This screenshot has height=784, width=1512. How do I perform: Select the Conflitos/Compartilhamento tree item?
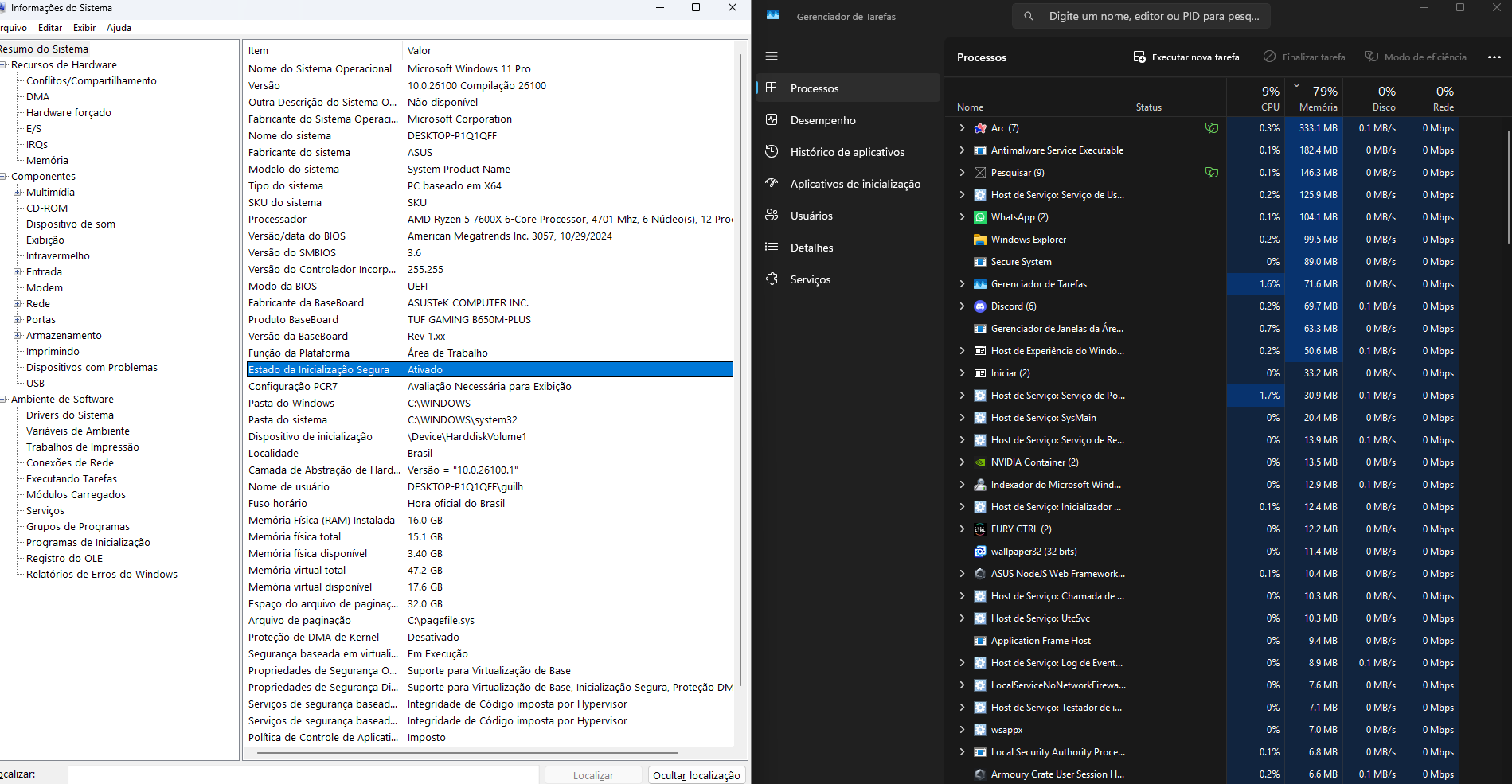coord(92,80)
